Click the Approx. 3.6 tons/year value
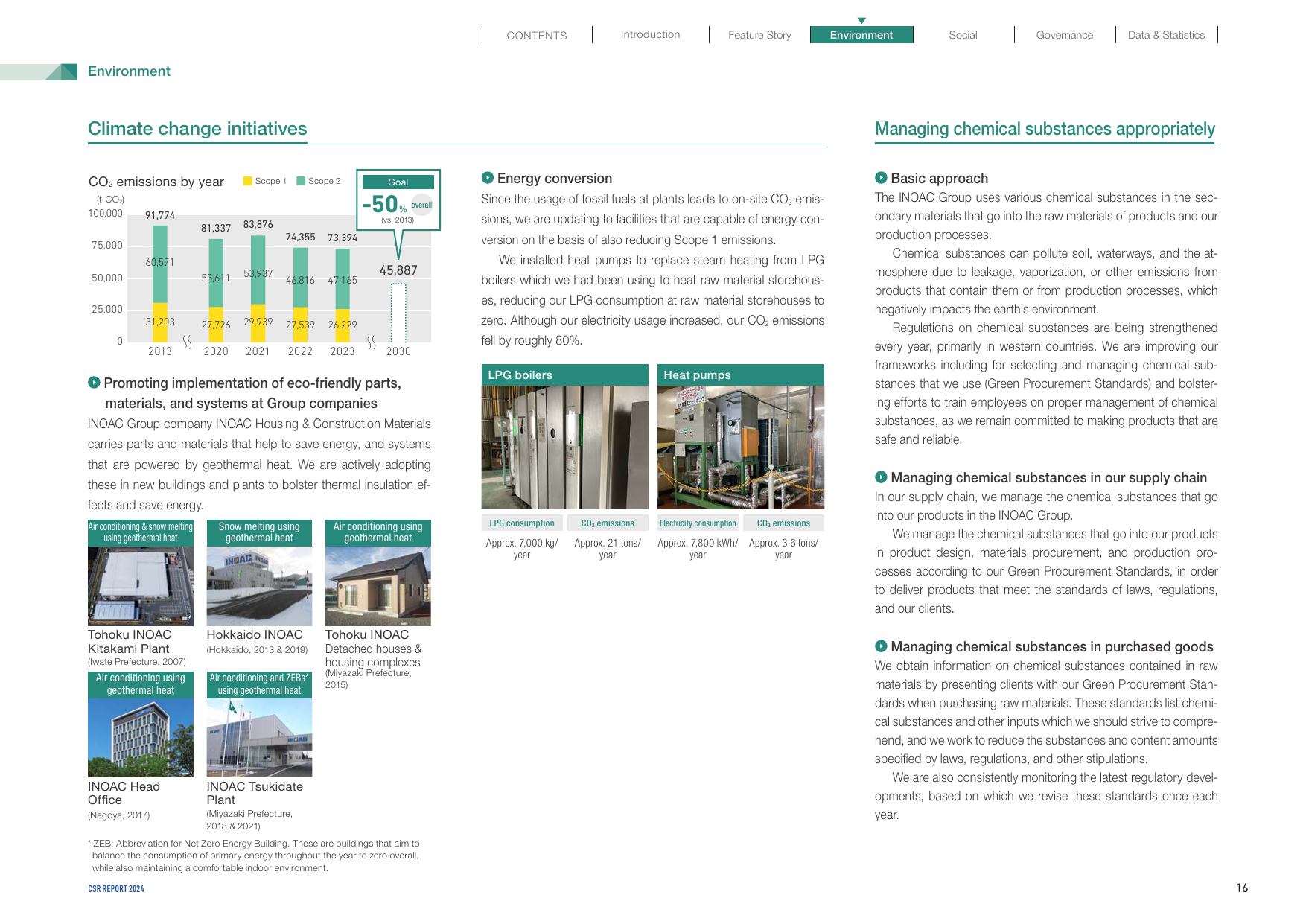Viewport: 1306px width, 924px height. (783, 549)
